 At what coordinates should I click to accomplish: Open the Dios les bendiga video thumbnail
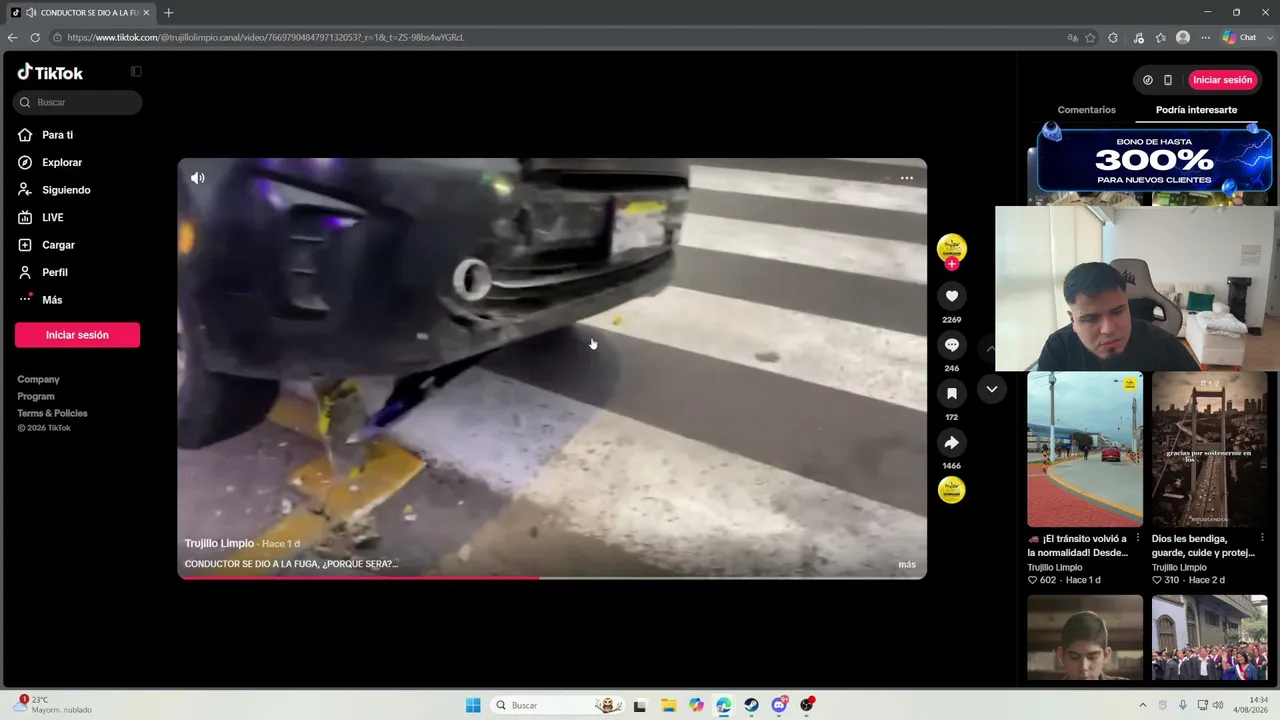1210,449
